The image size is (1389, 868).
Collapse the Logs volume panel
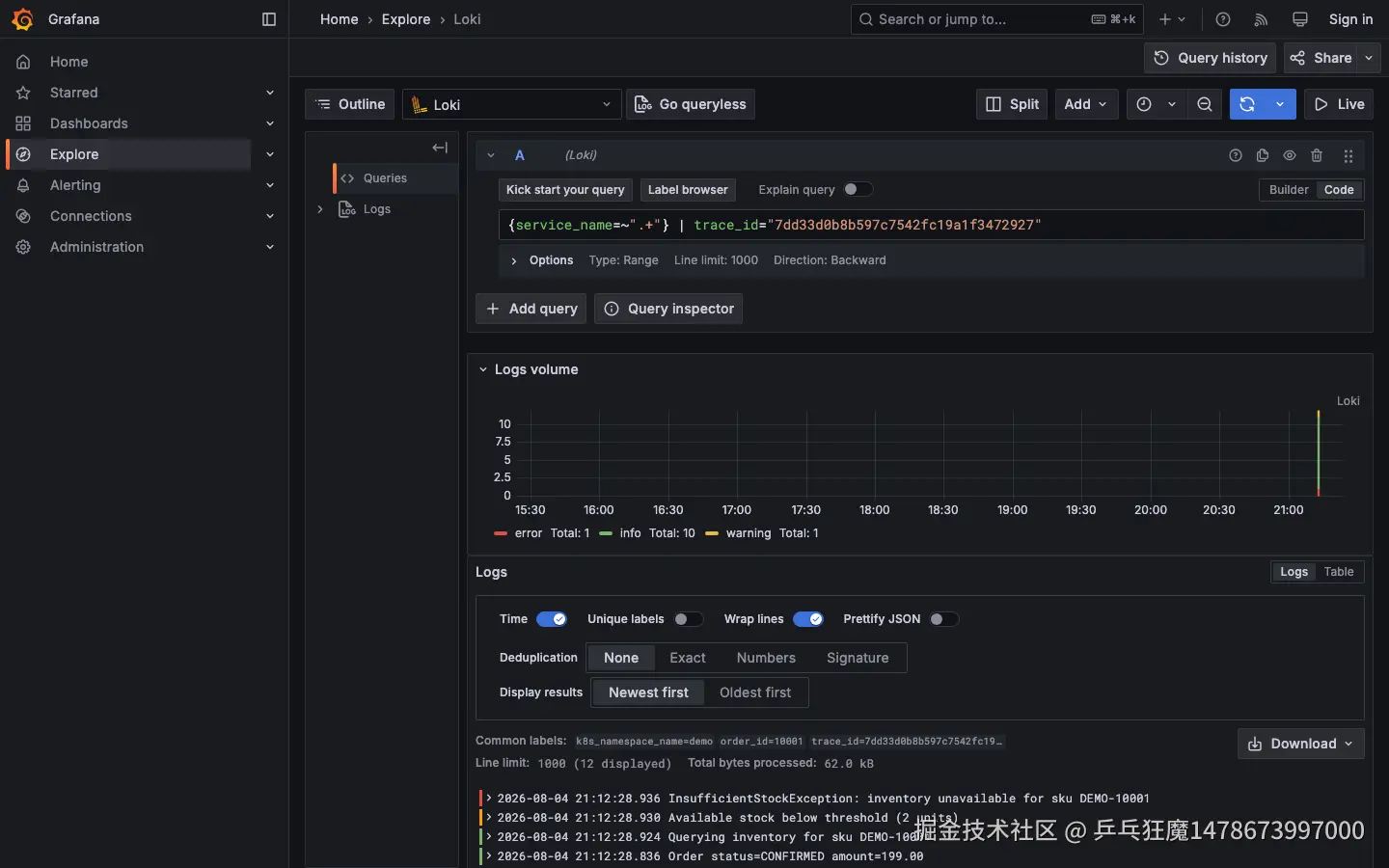click(483, 369)
